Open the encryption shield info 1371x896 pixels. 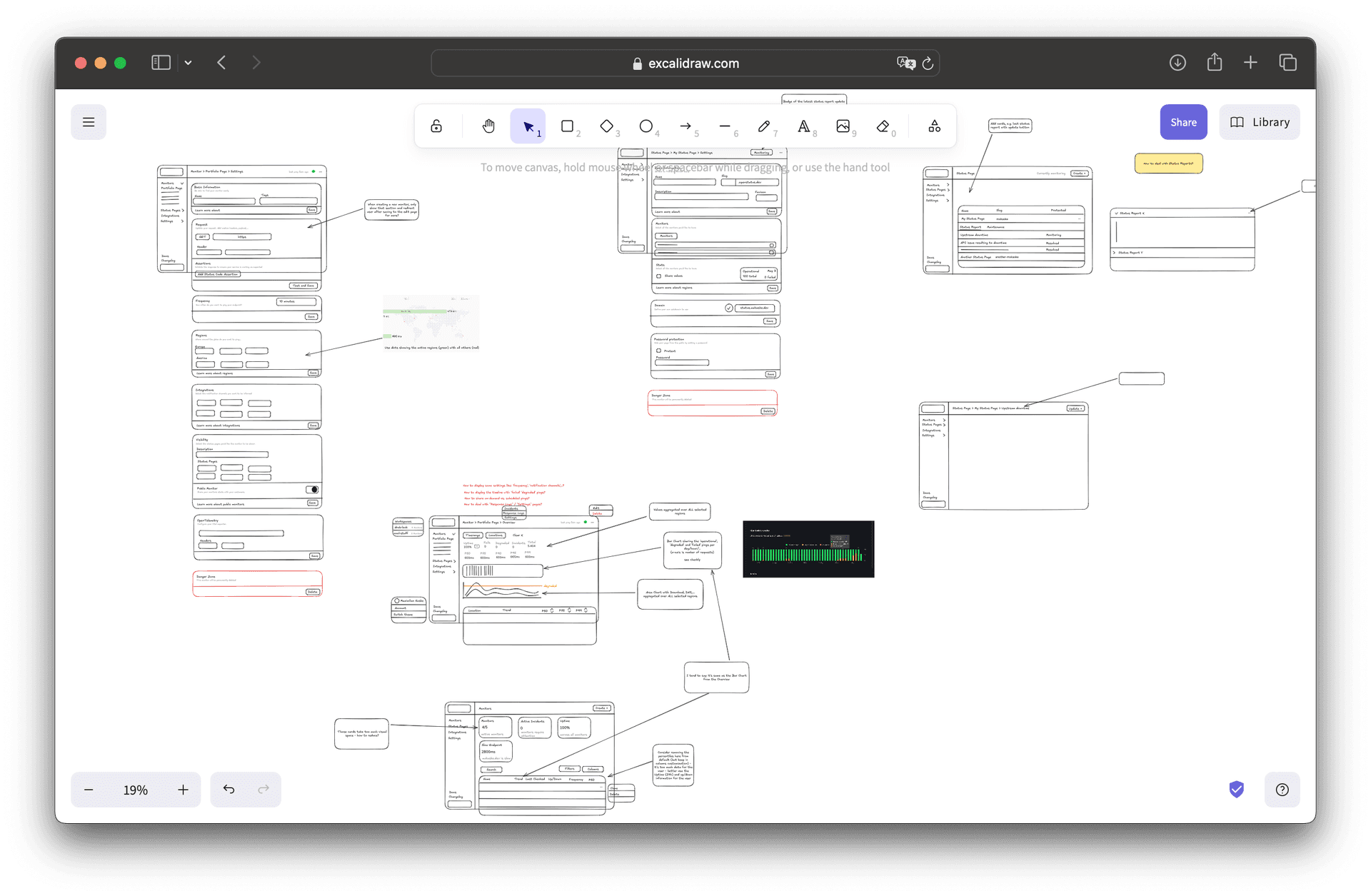[1236, 790]
